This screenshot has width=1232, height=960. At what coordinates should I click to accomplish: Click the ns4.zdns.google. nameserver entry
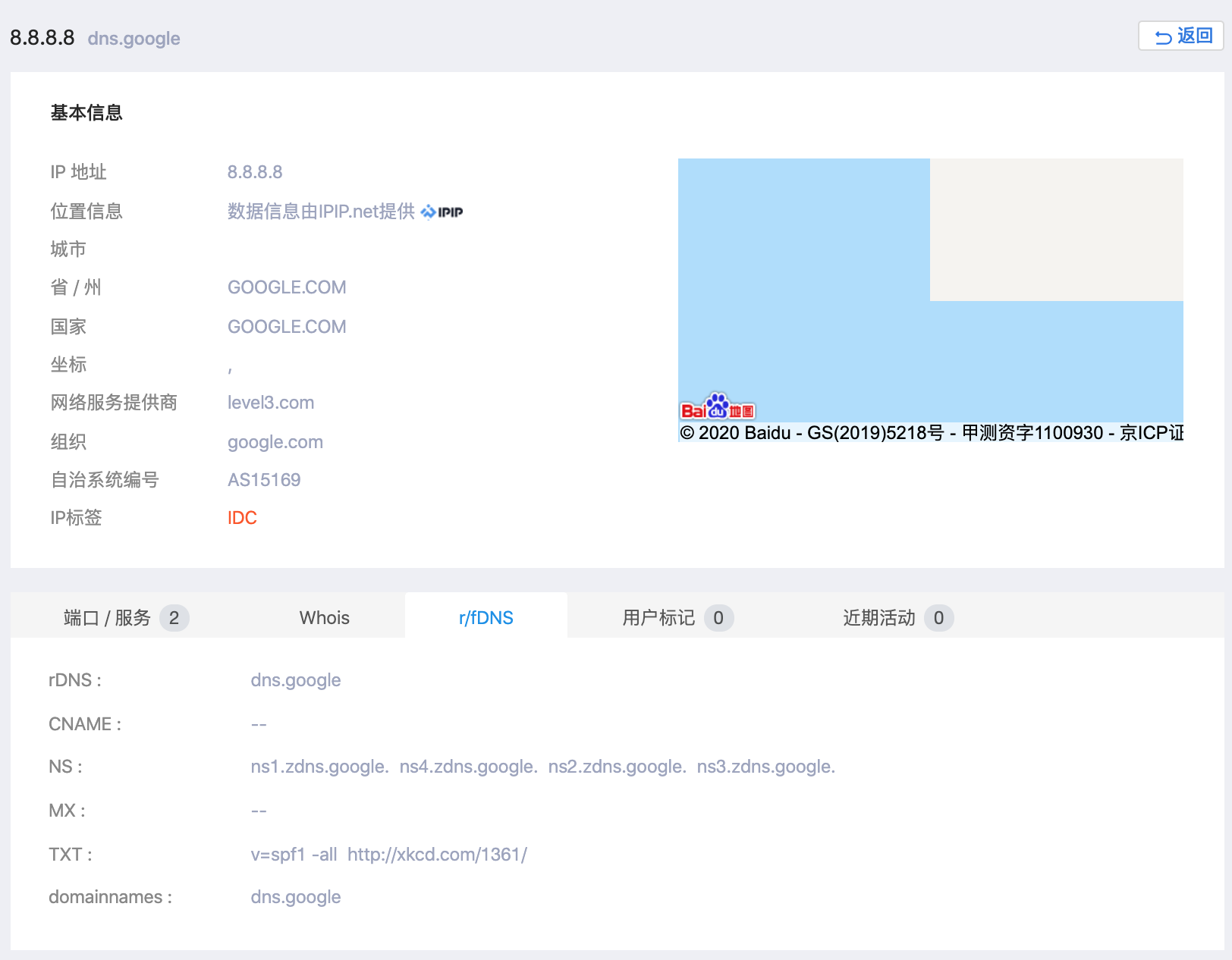[x=468, y=767]
